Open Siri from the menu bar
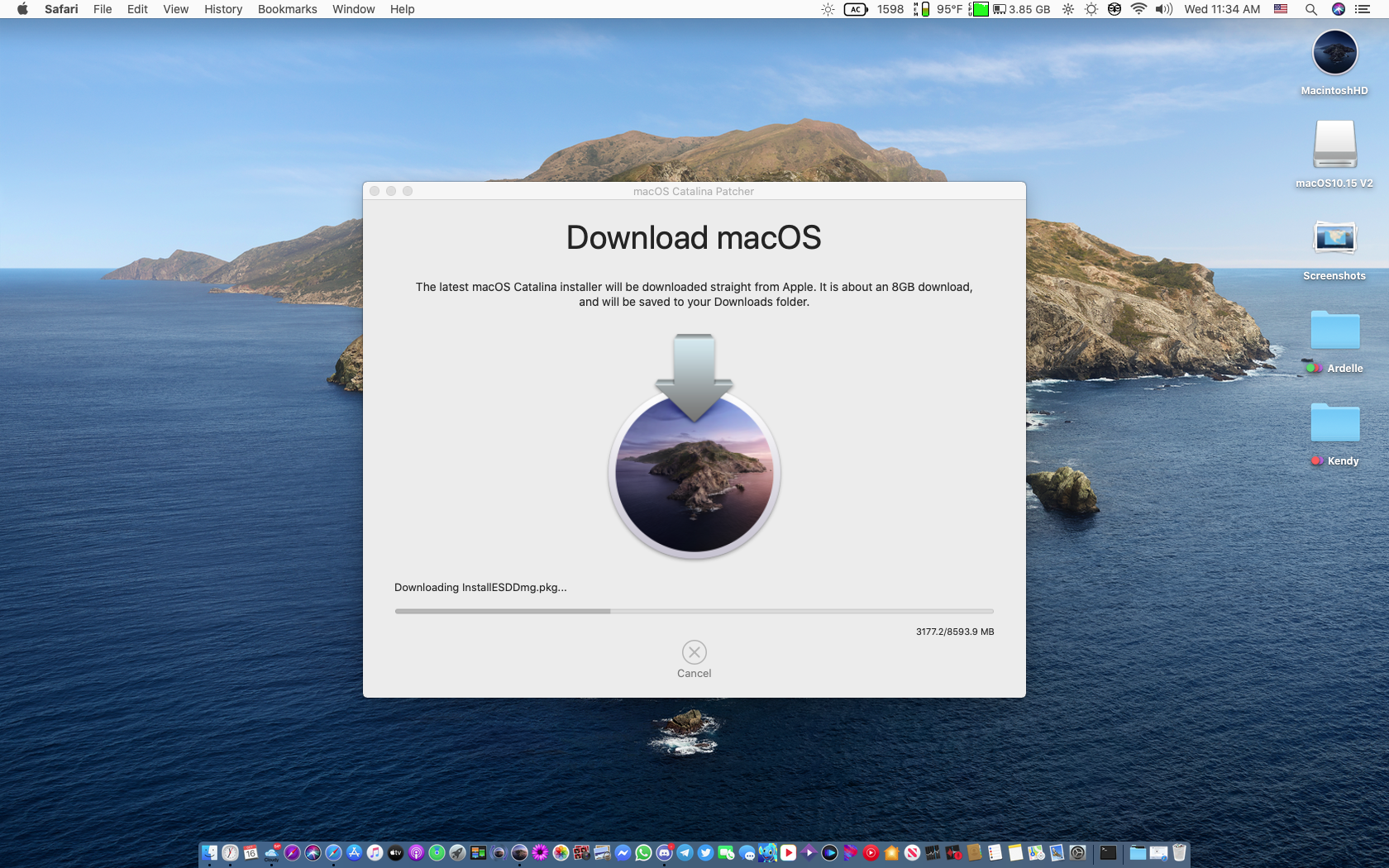Image resolution: width=1389 pixels, height=868 pixels. click(1338, 9)
